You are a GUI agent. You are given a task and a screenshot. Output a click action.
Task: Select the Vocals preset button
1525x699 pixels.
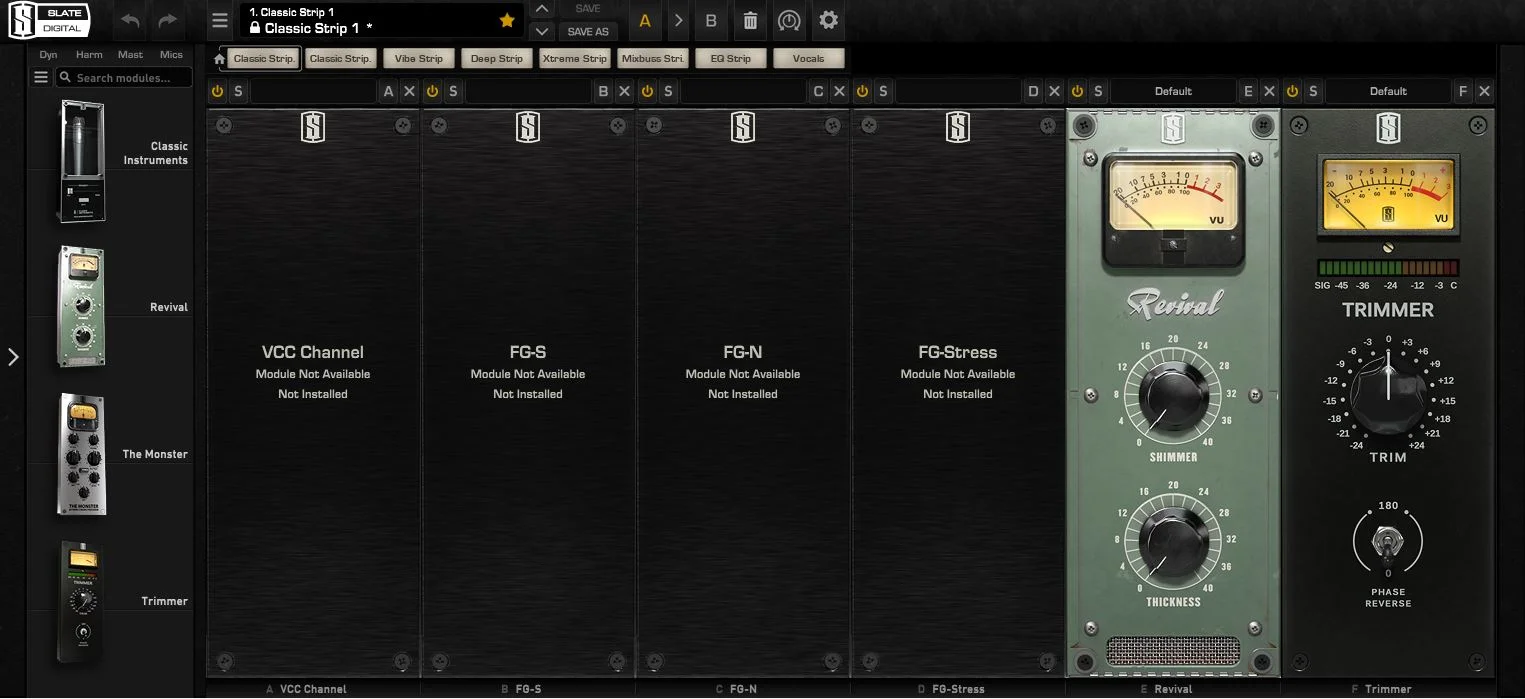[809, 59]
